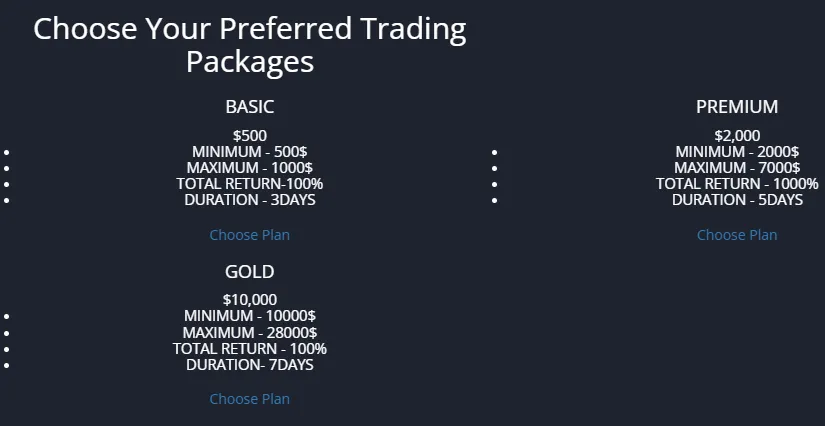Click the TOTAL RETURN - 1000% item

coord(737,184)
